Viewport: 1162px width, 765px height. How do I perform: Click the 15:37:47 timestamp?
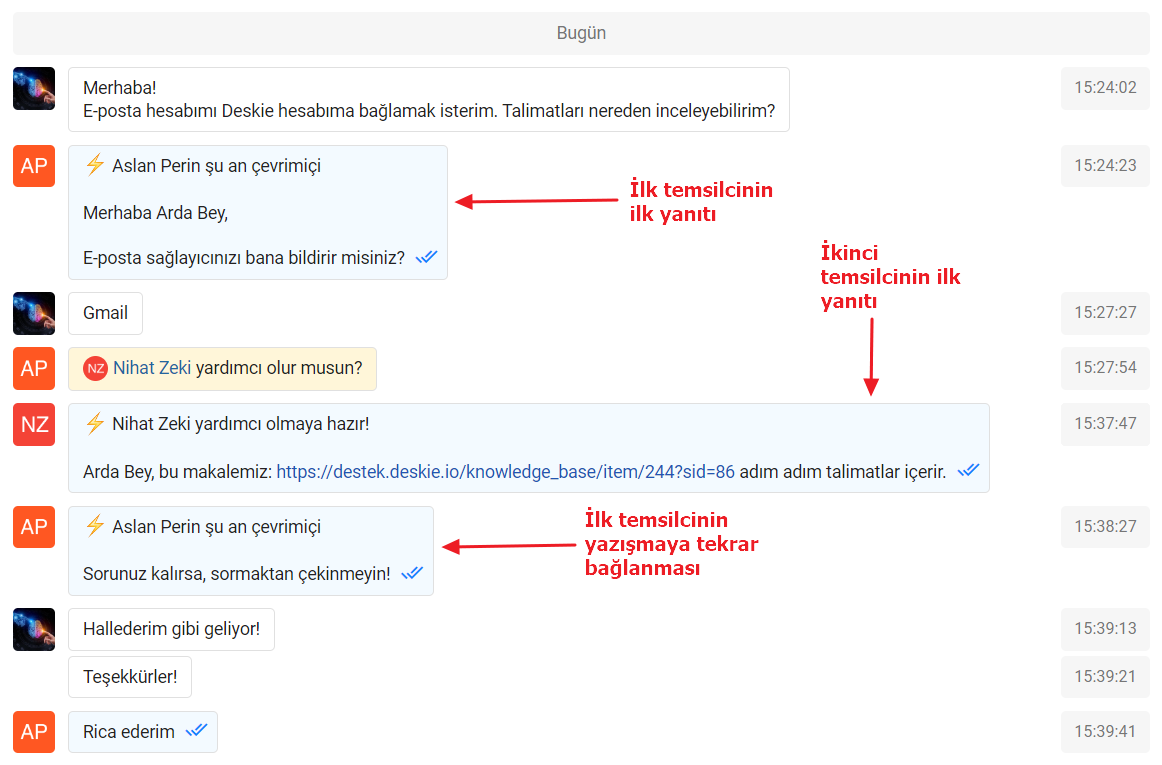(x=1105, y=424)
